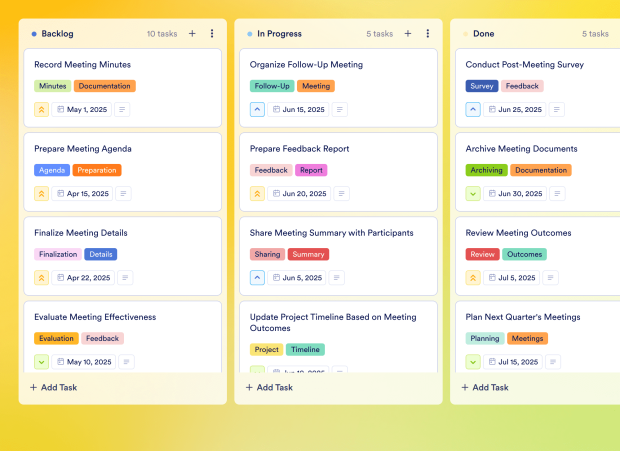Open the Backlog column three-dot menu

click(x=212, y=33)
